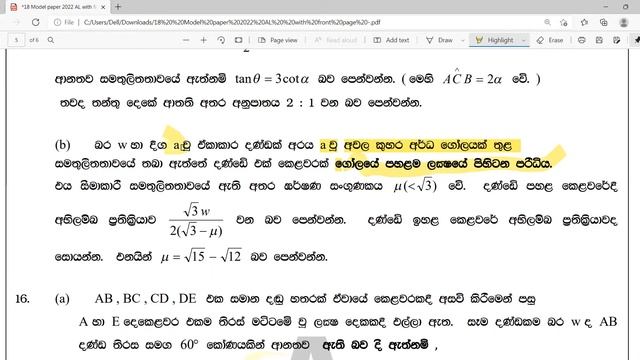Expand the Draw options dropdown
This screenshot has height=360, width=640.
click(462, 40)
